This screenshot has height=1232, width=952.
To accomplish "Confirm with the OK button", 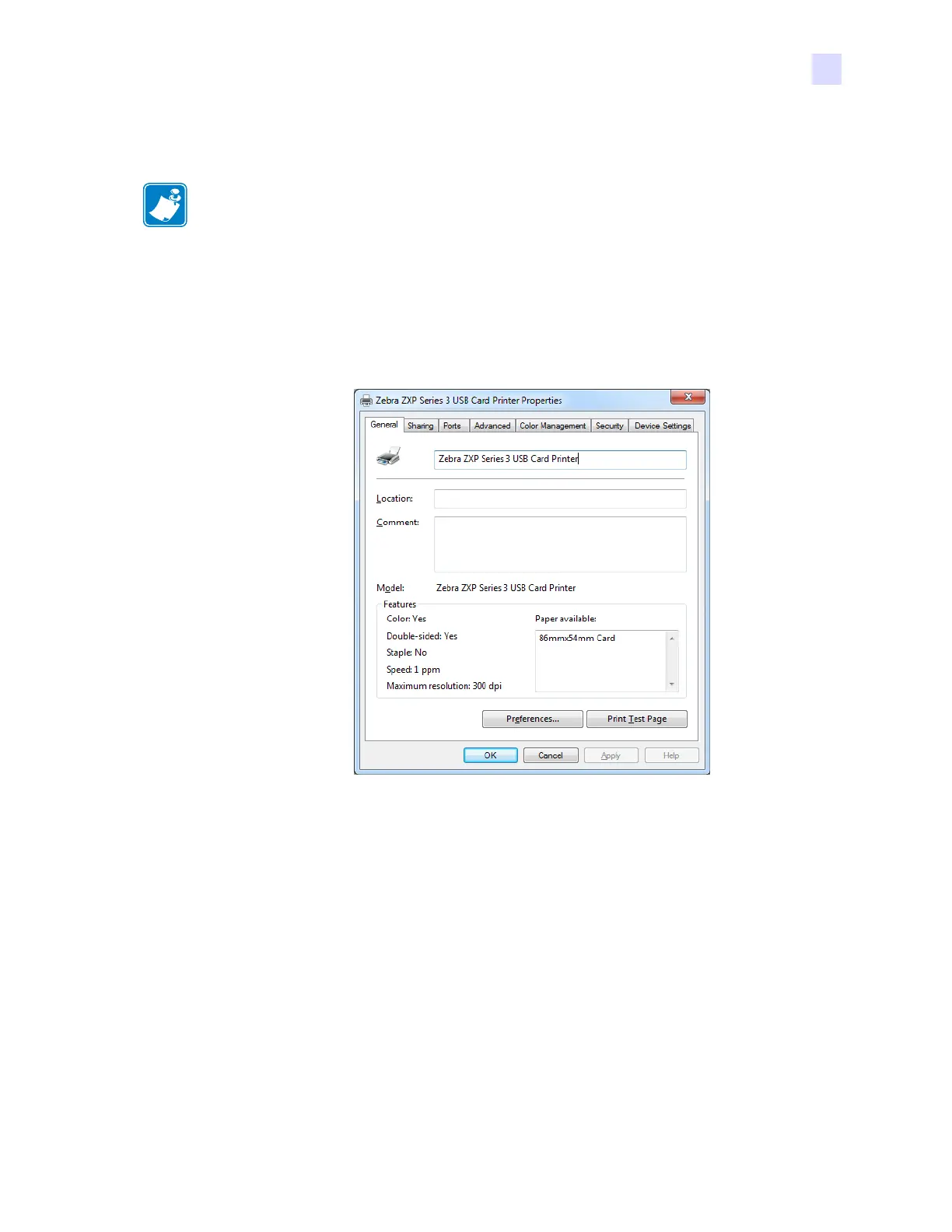I will pyautogui.click(x=491, y=756).
